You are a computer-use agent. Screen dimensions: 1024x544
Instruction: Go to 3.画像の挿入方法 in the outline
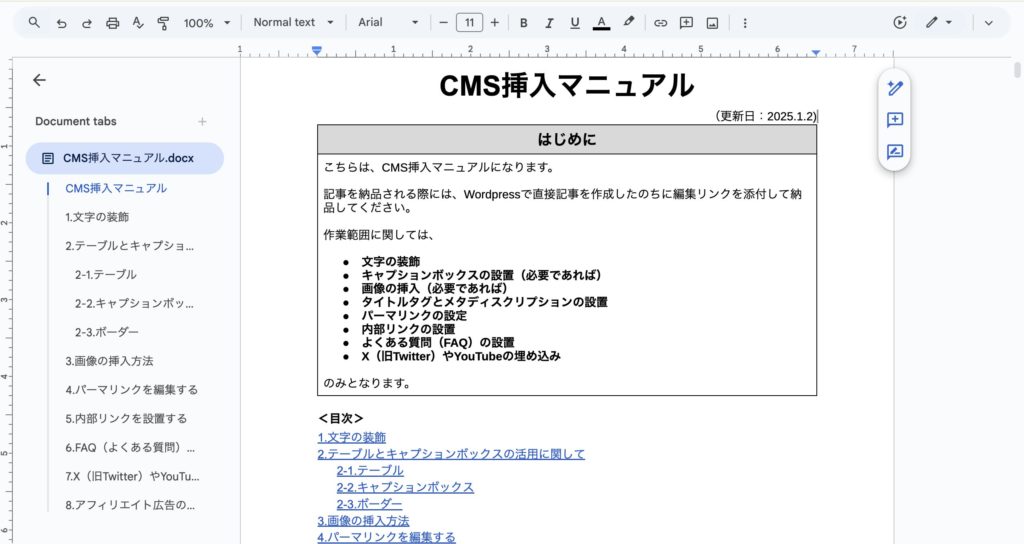point(109,360)
